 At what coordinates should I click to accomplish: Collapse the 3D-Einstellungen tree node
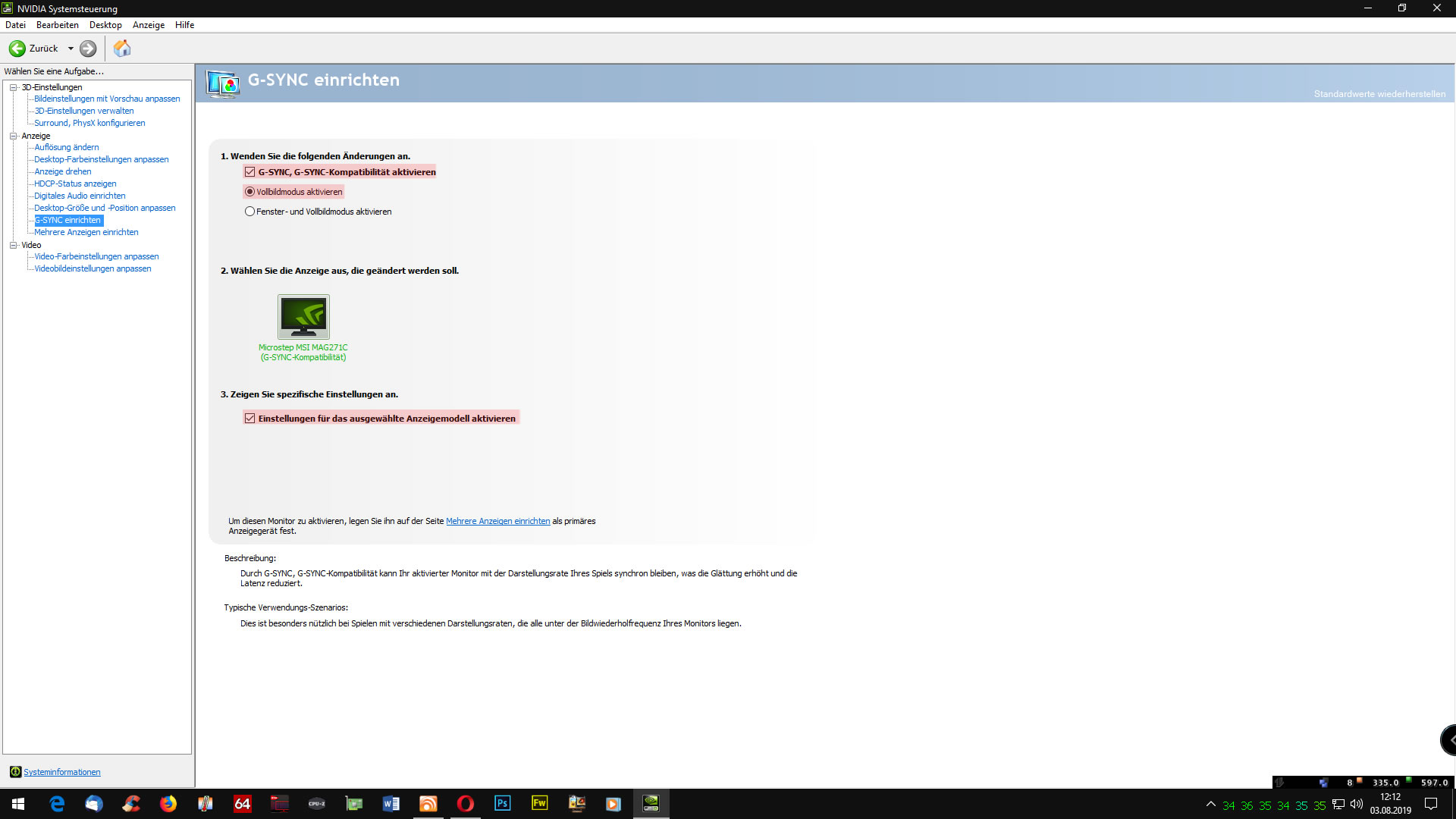[x=13, y=87]
